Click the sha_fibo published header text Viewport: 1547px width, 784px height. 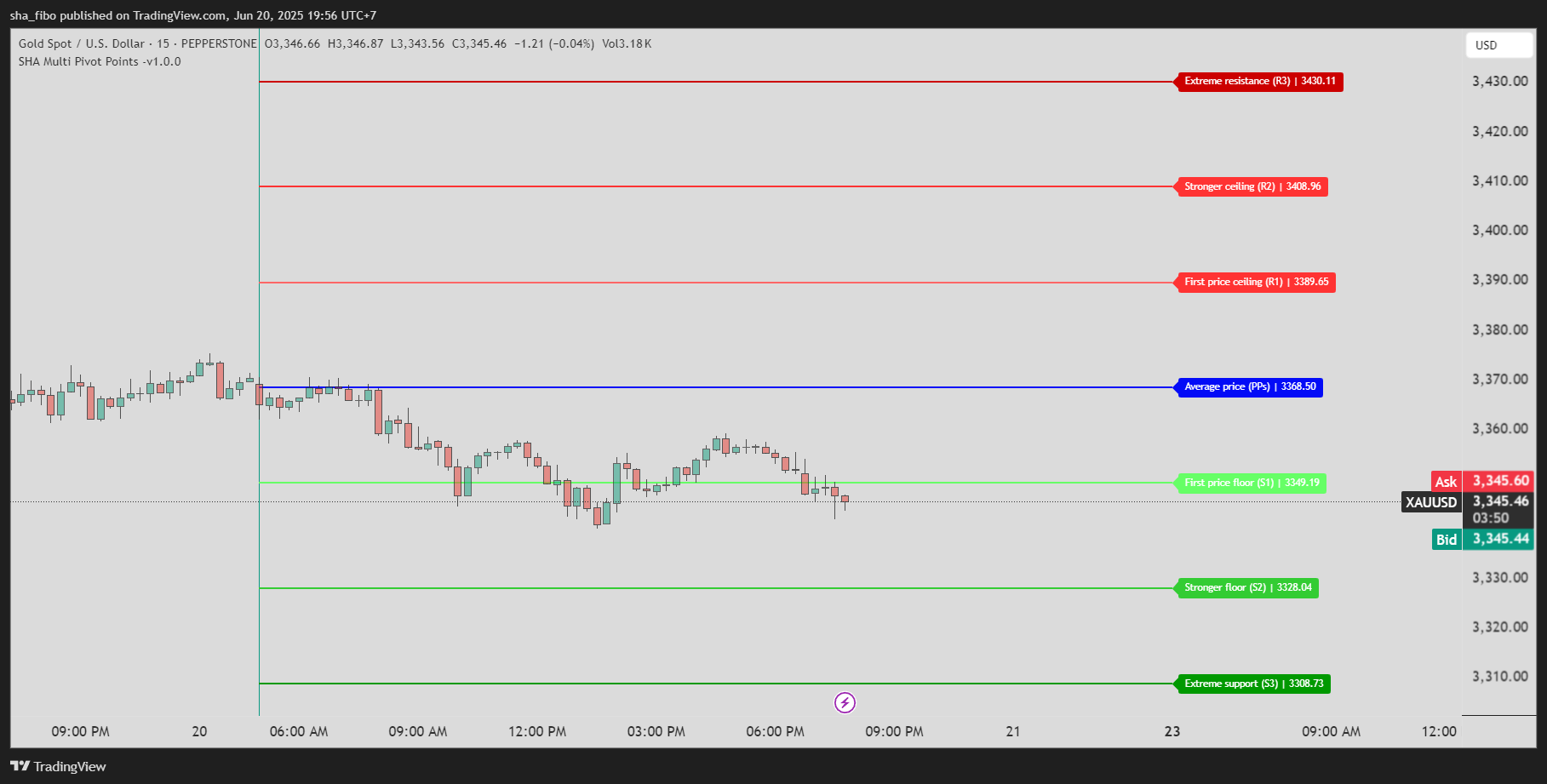click(193, 15)
